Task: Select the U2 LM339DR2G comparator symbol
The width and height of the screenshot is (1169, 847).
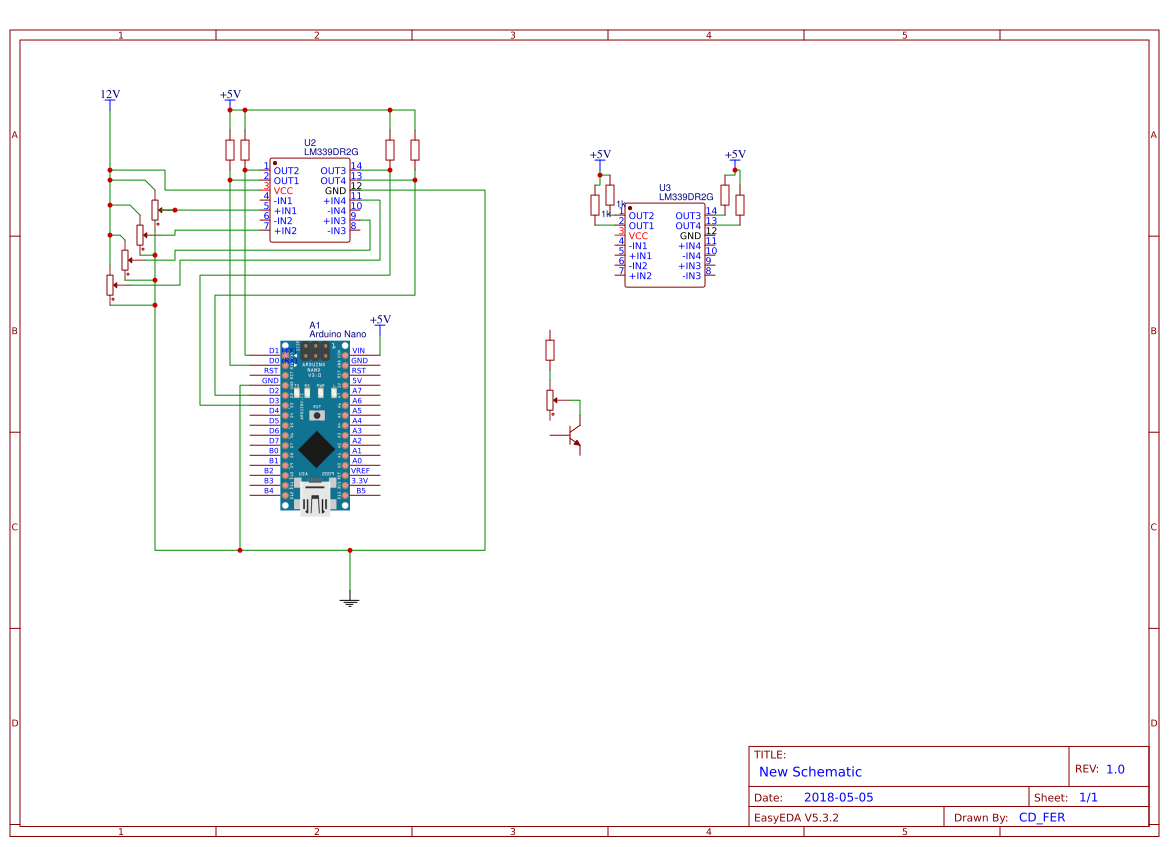Action: click(x=310, y=200)
